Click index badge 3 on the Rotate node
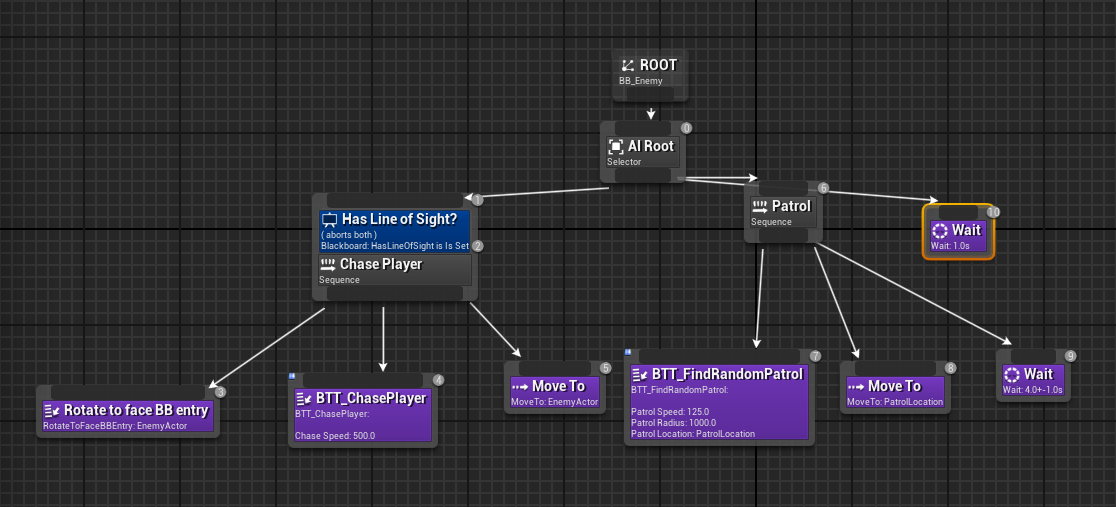Screen dimensions: 1116x507 click(220, 392)
